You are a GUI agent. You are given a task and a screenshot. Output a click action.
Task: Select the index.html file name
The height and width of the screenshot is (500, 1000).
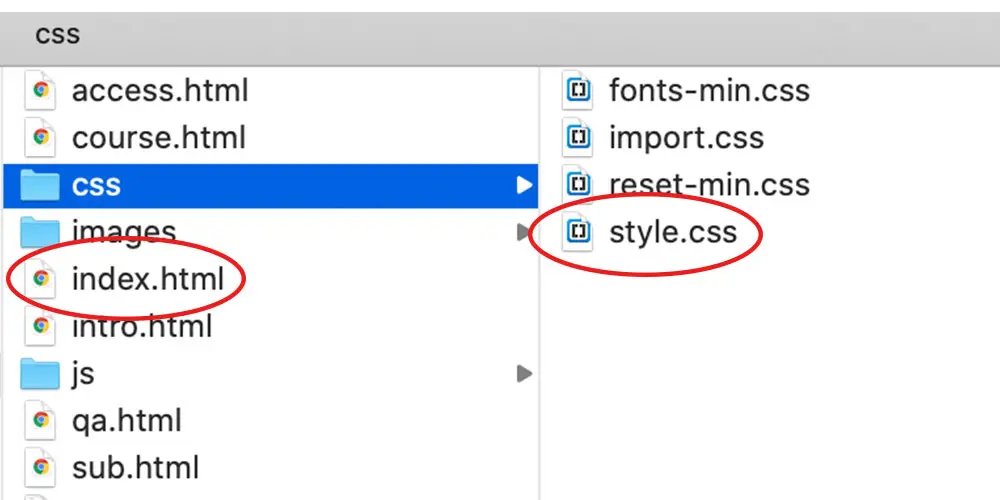coord(148,279)
